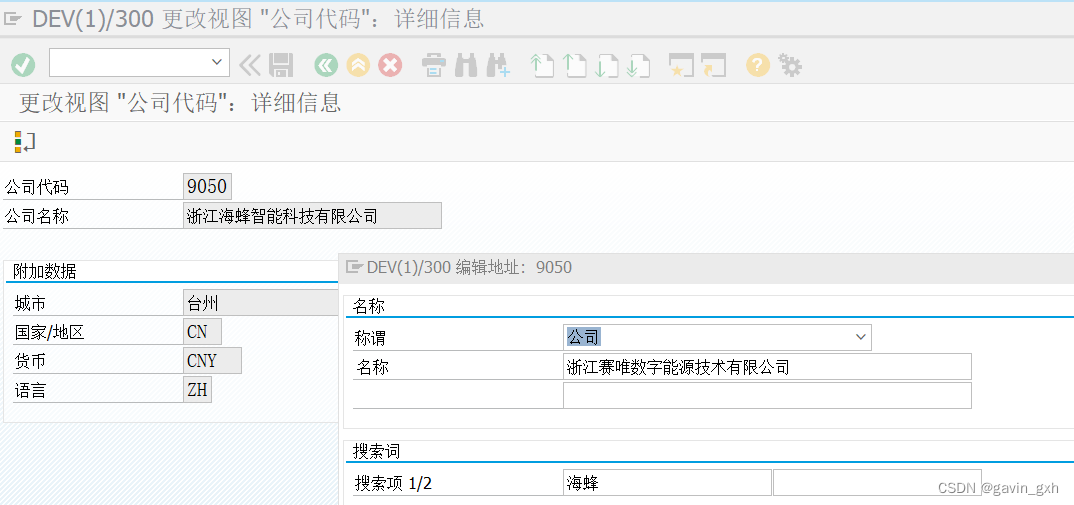Screen dimensions: 1074x505
Task: Click the yellow Exit up-arrow icon
Action: [358, 66]
